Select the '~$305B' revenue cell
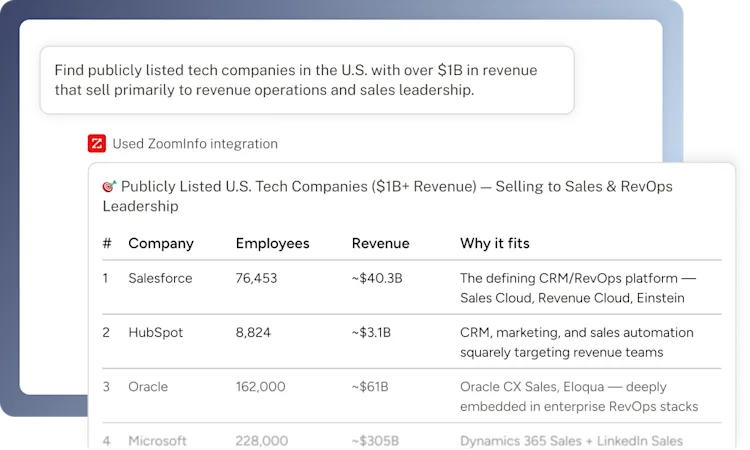The width and height of the screenshot is (750, 450). [x=375, y=440]
